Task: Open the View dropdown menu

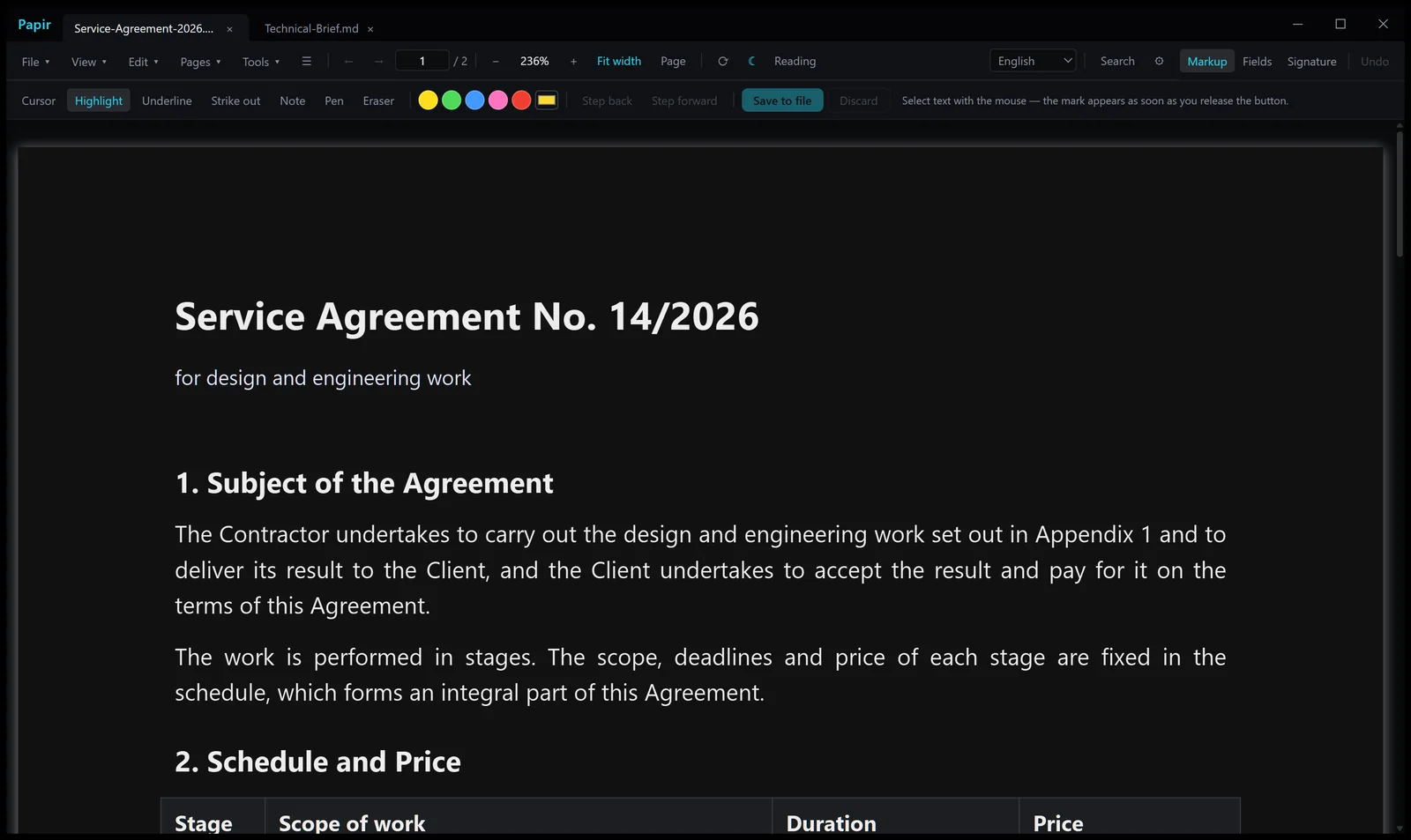Action: click(x=89, y=62)
